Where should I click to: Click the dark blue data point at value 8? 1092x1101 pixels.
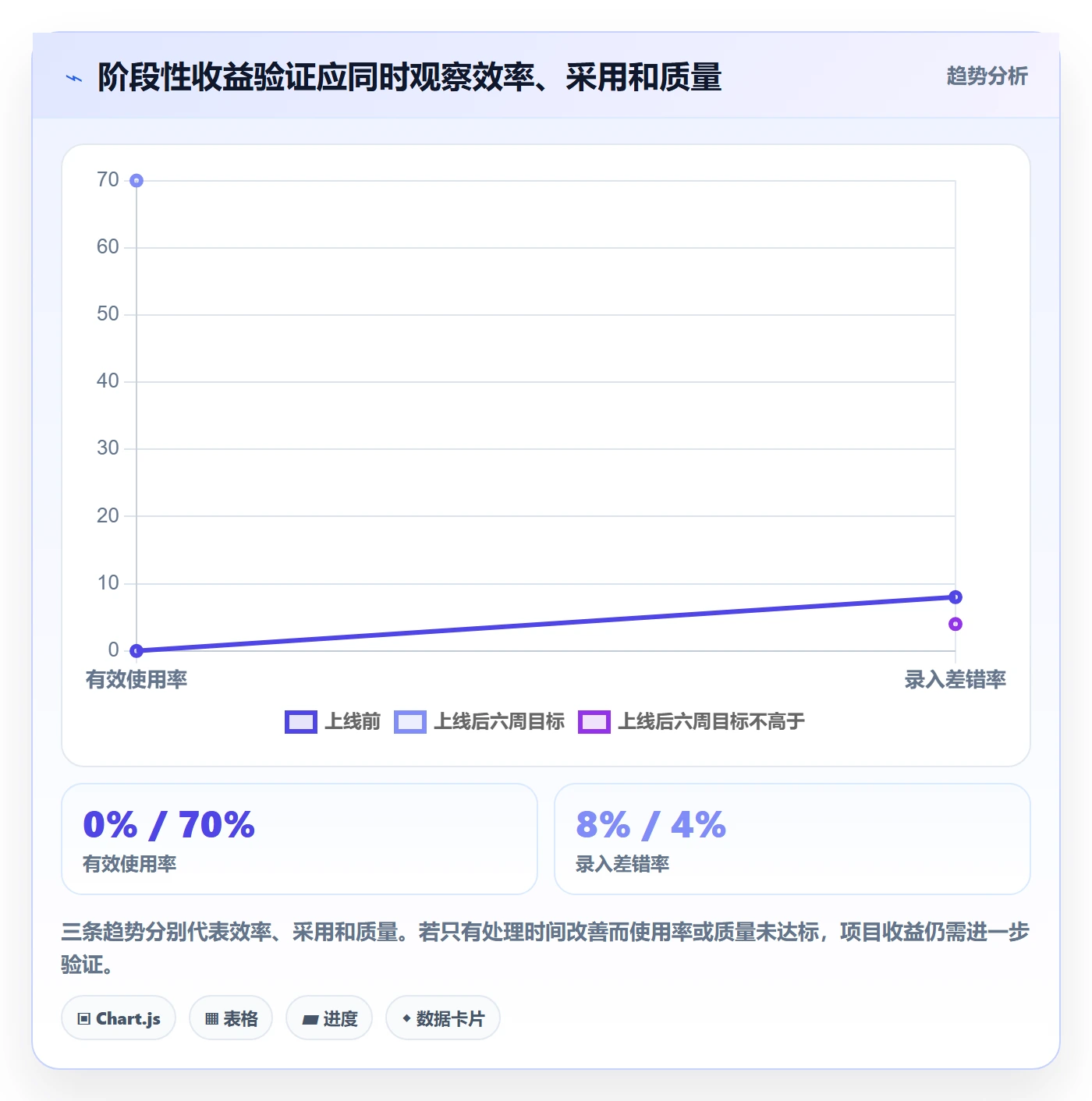(x=955, y=597)
